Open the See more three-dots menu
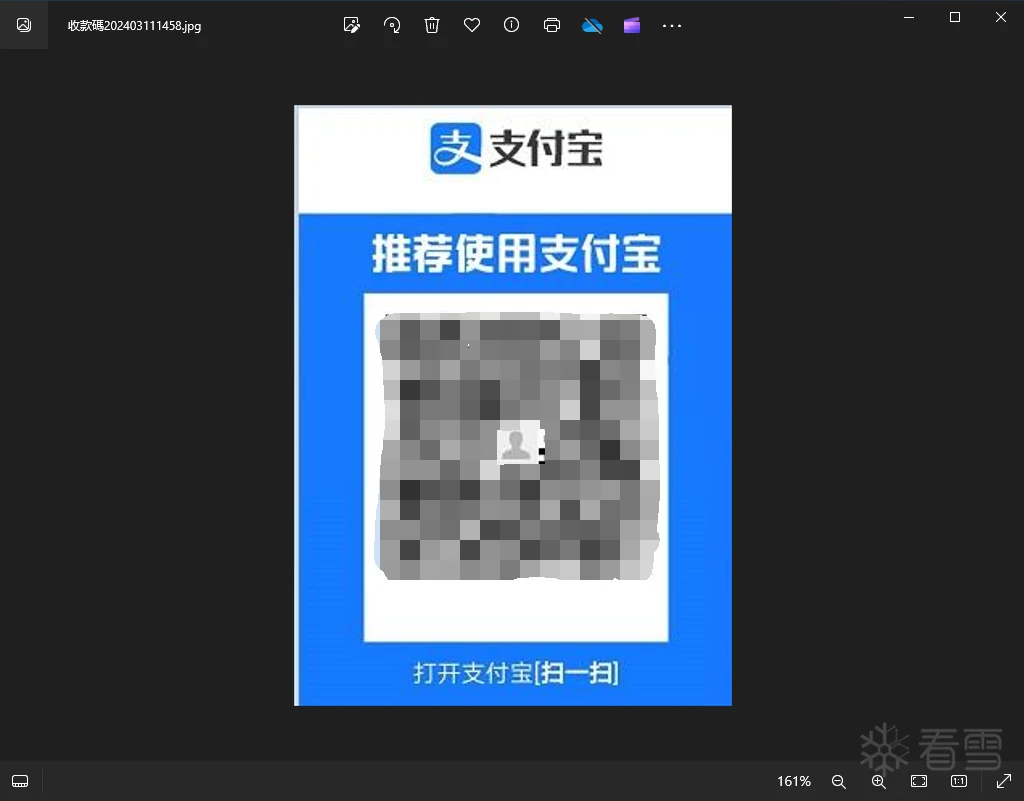 click(672, 26)
